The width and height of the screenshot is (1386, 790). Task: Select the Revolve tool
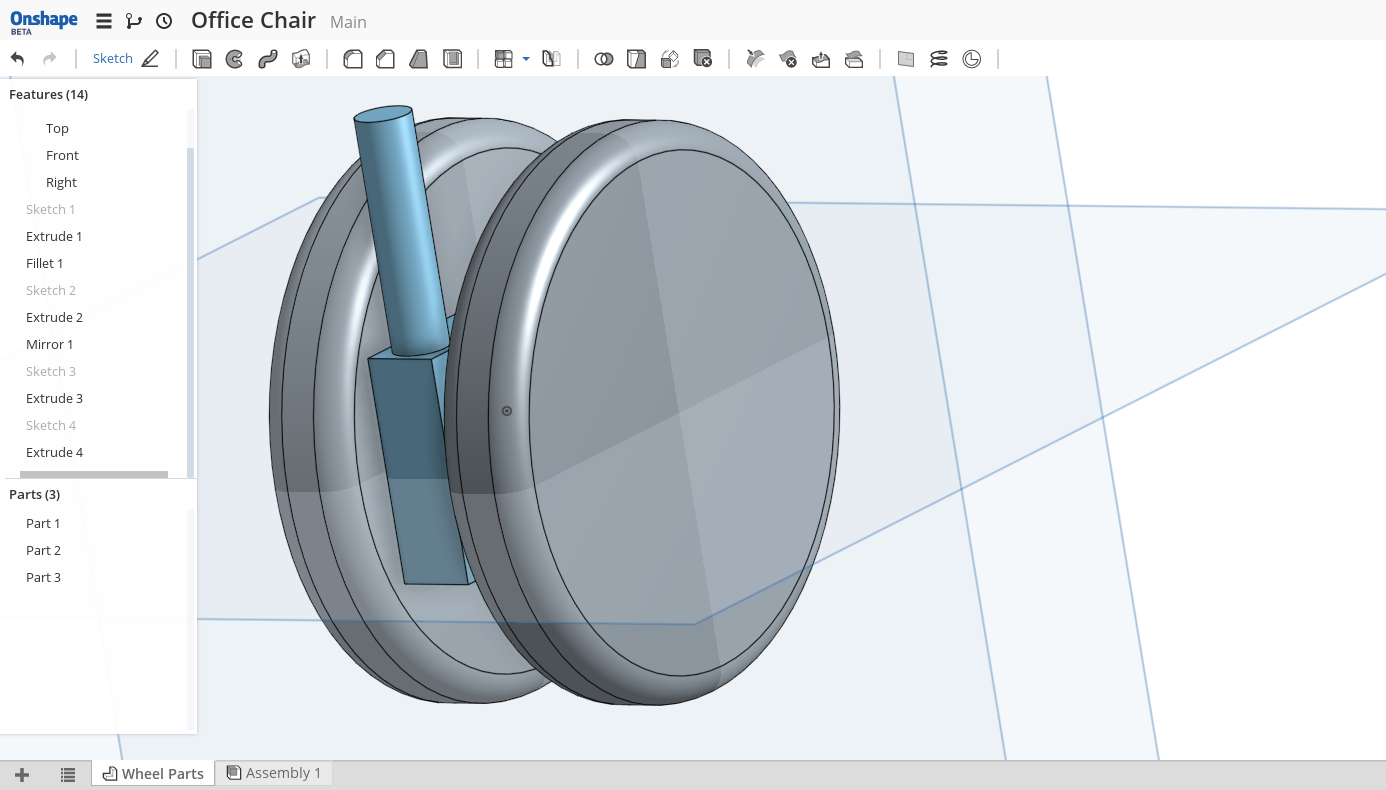coord(235,59)
